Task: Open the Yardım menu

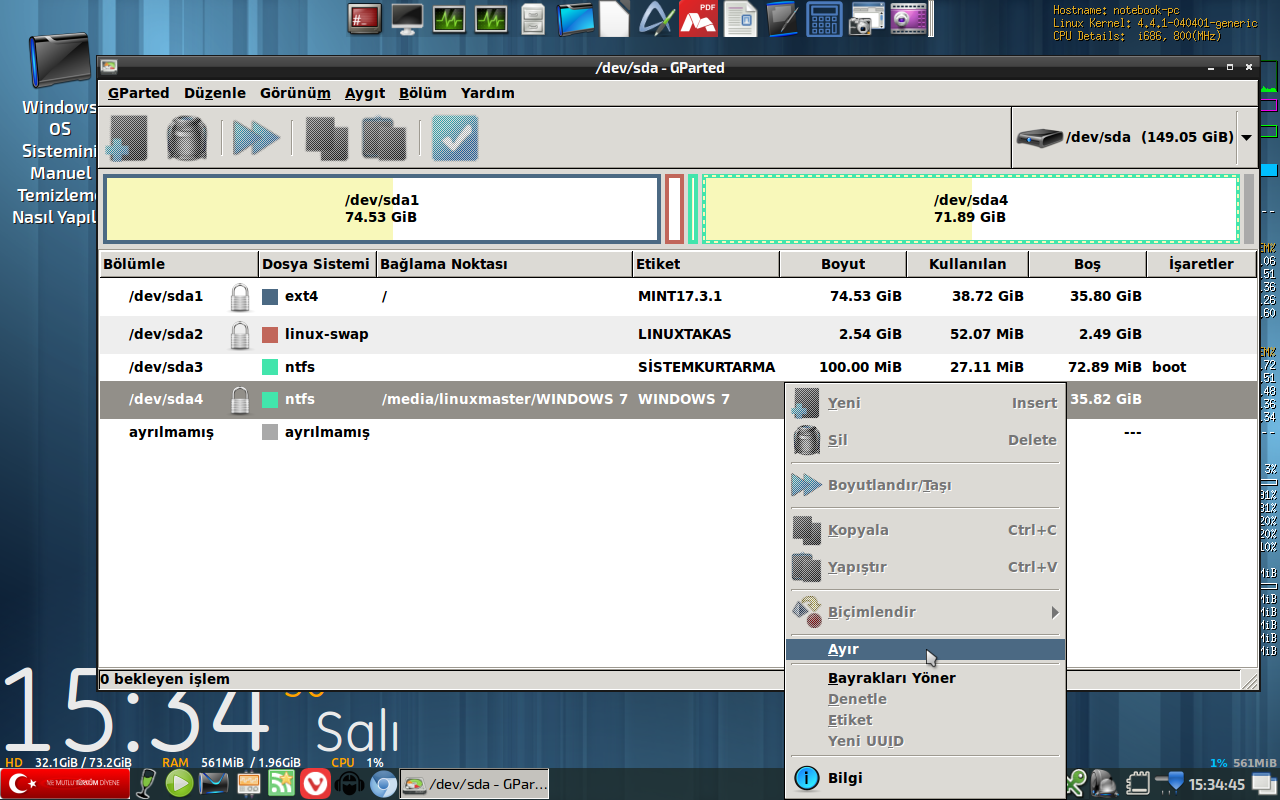Action: click(488, 93)
